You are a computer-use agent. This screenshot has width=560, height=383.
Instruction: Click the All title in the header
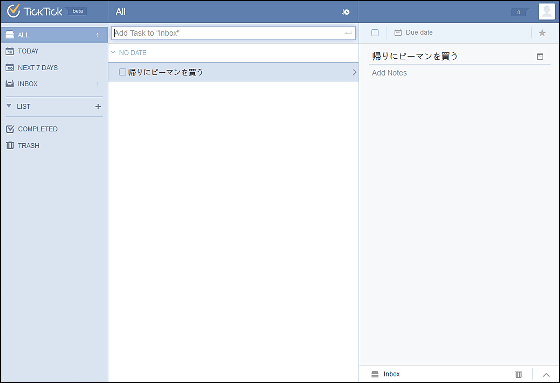click(x=121, y=12)
